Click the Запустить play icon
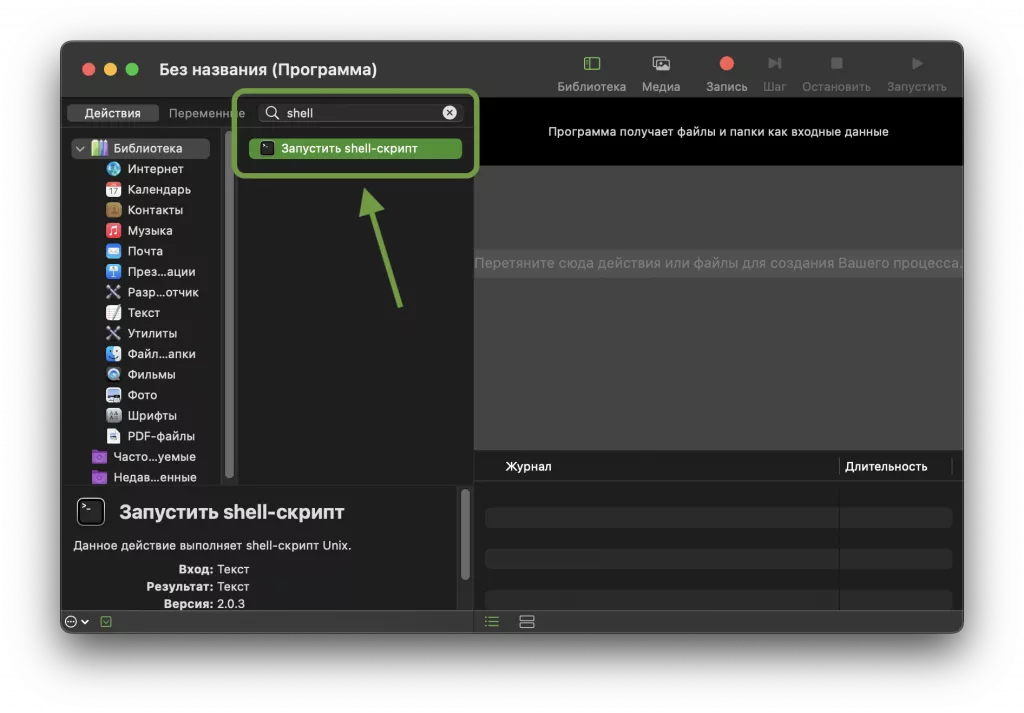This screenshot has width=1024, height=713. pos(917,64)
